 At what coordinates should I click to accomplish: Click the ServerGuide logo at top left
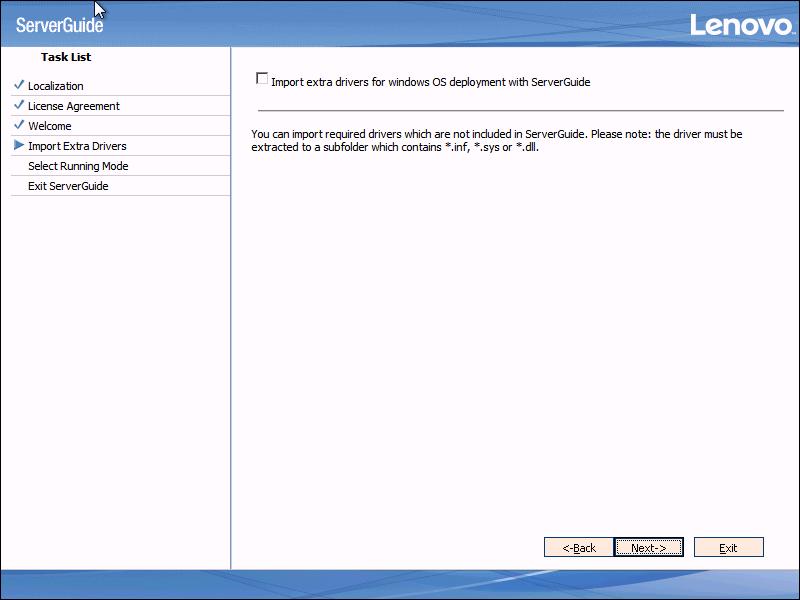(59, 25)
